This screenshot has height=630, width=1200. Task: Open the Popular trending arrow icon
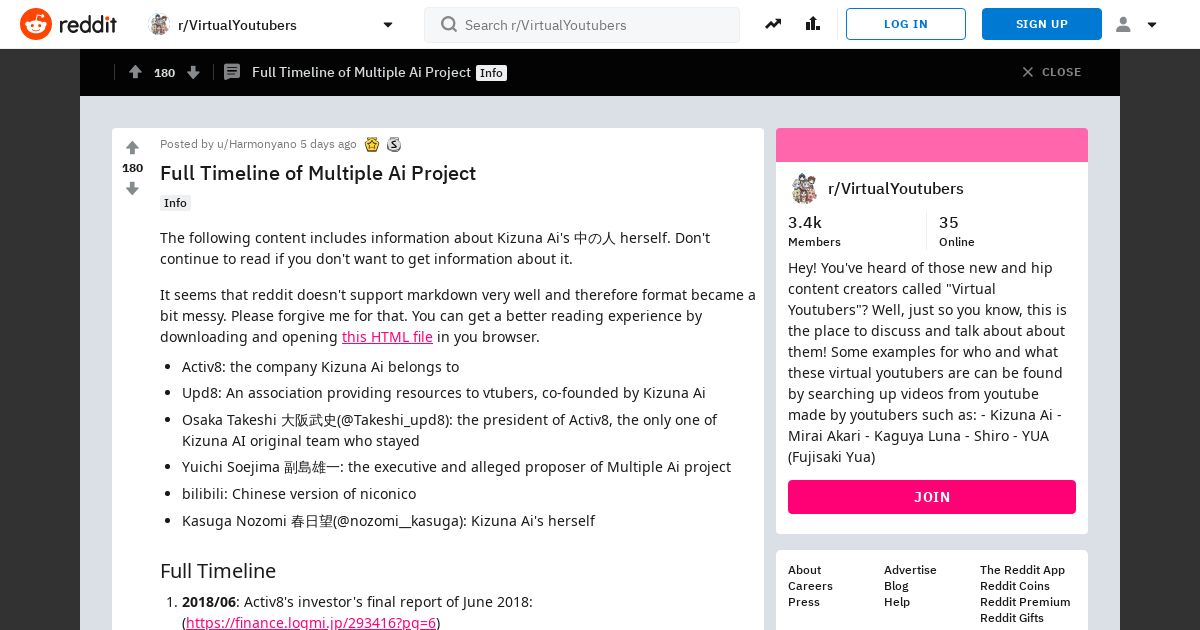773,24
